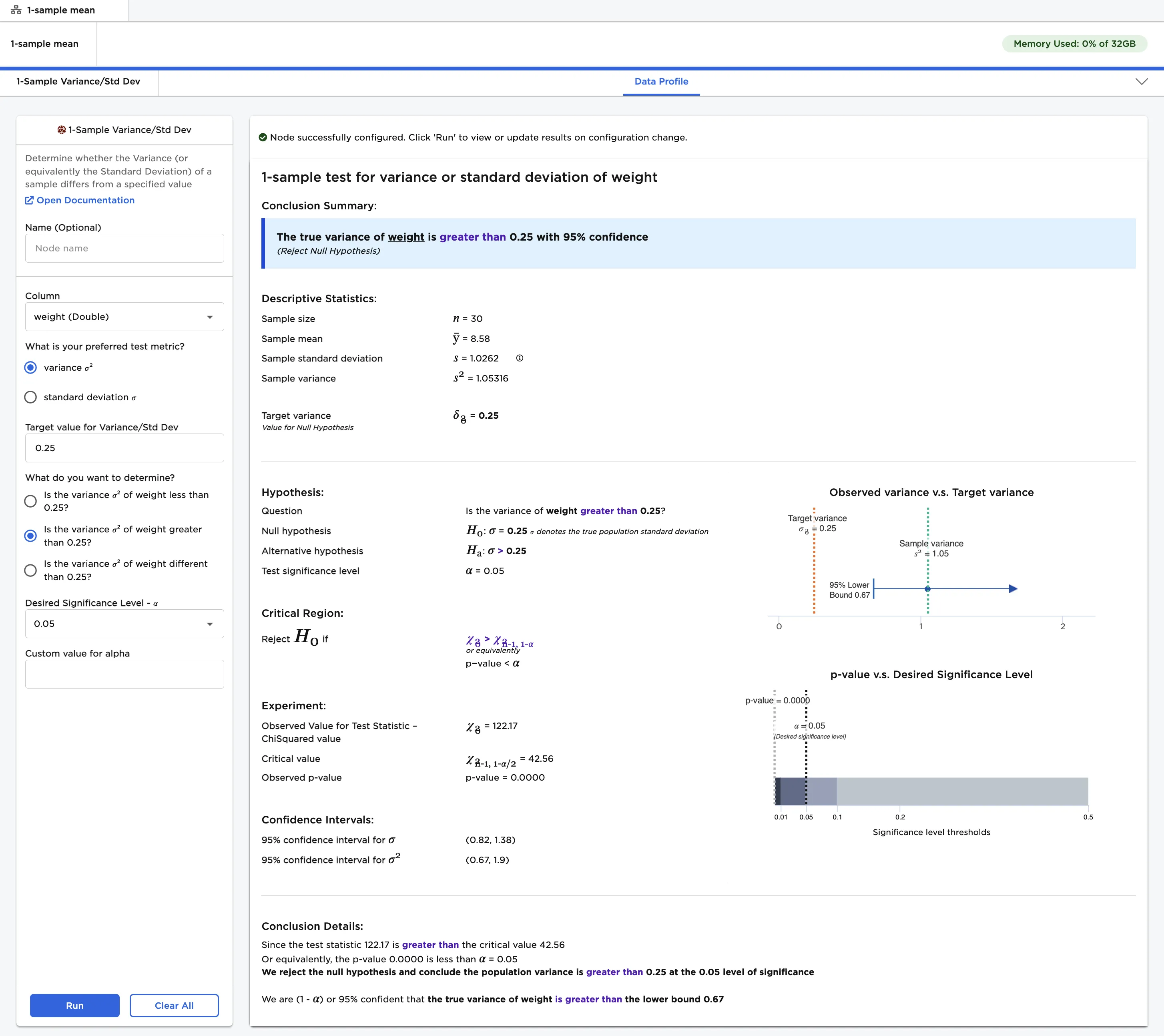This screenshot has width=1164, height=1036.
Task: Select the standard deviation σ test metric
Action: pyautogui.click(x=30, y=397)
